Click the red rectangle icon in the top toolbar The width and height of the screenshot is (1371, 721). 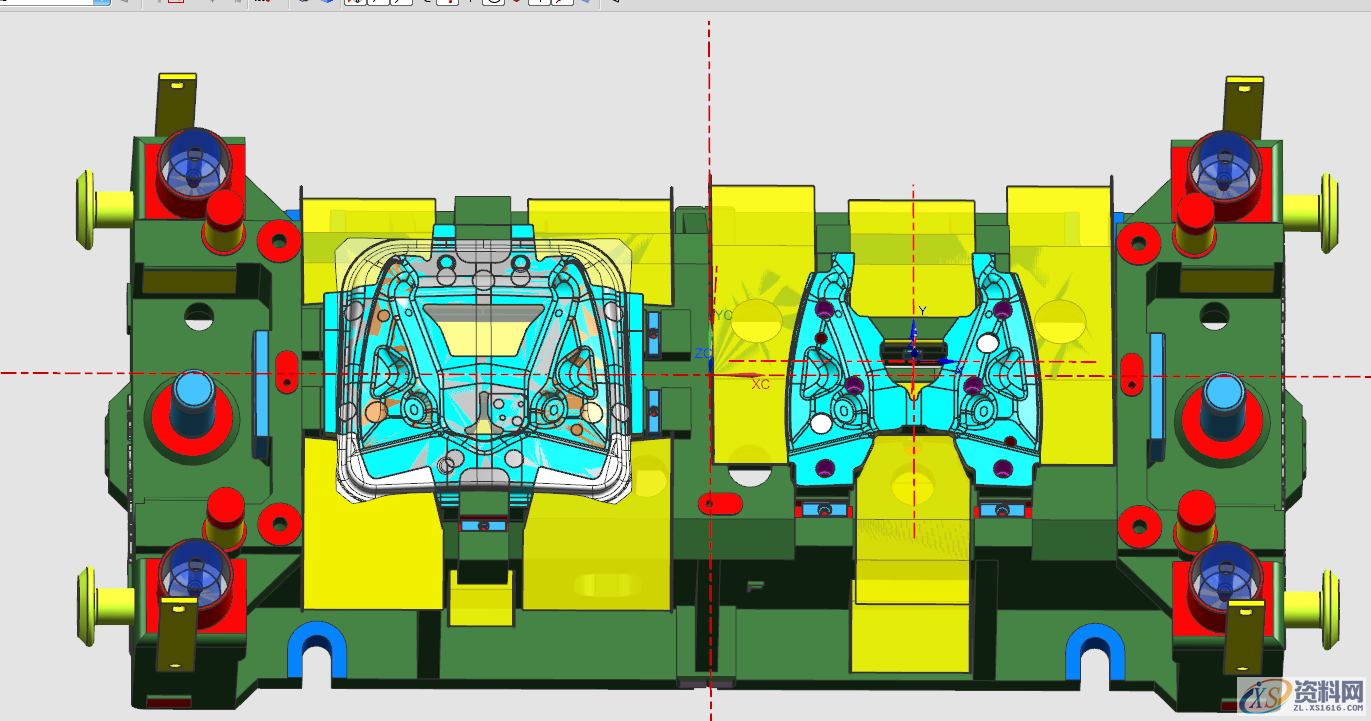pyautogui.click(x=176, y=3)
